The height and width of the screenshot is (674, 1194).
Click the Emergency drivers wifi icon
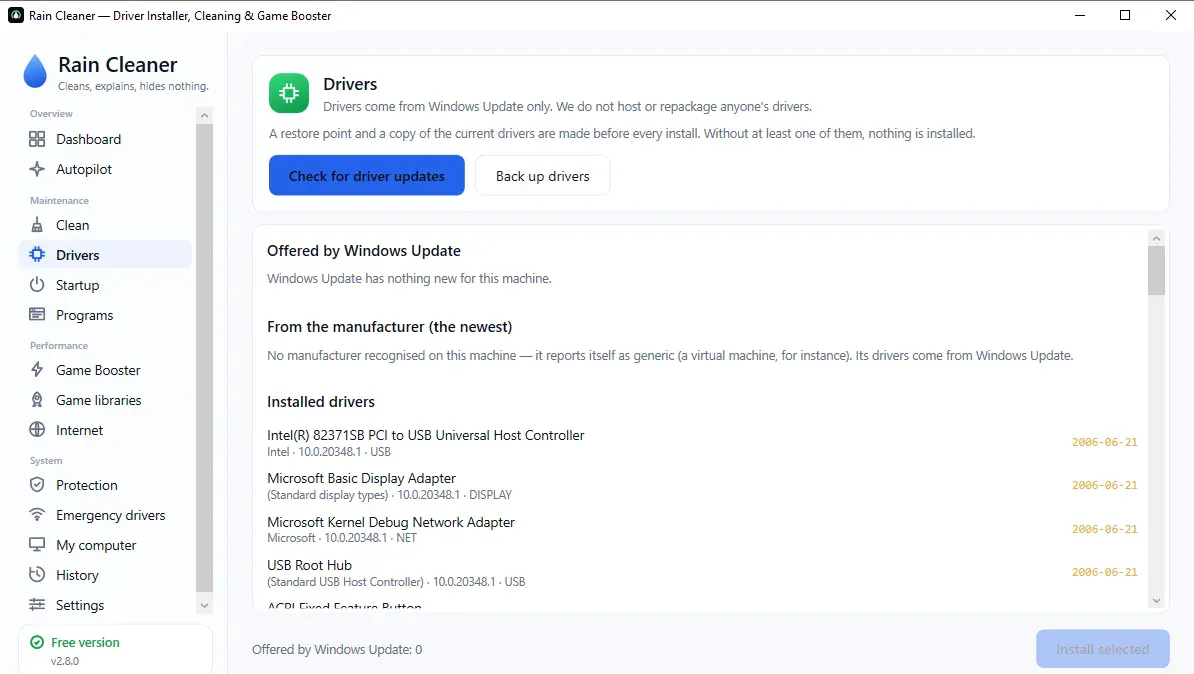coord(37,515)
